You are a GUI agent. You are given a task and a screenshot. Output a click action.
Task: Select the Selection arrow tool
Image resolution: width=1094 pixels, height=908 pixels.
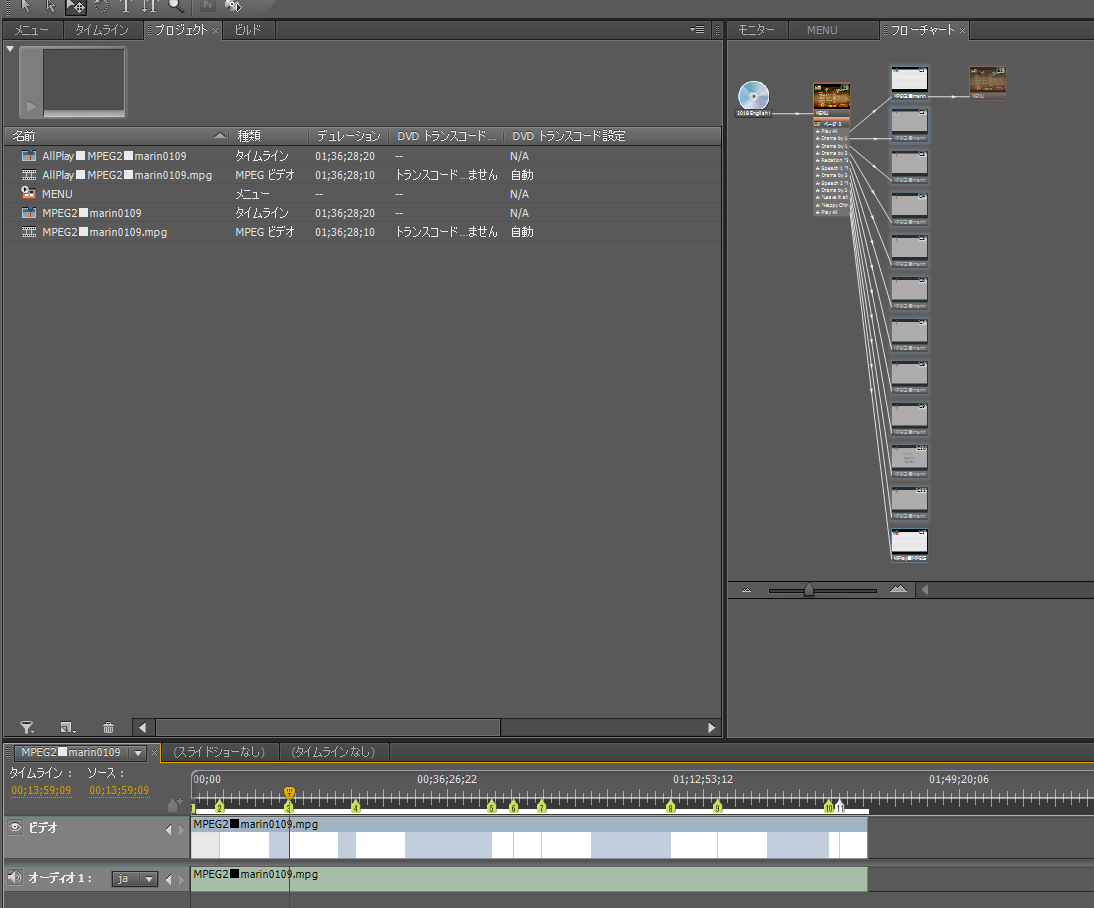26,6
